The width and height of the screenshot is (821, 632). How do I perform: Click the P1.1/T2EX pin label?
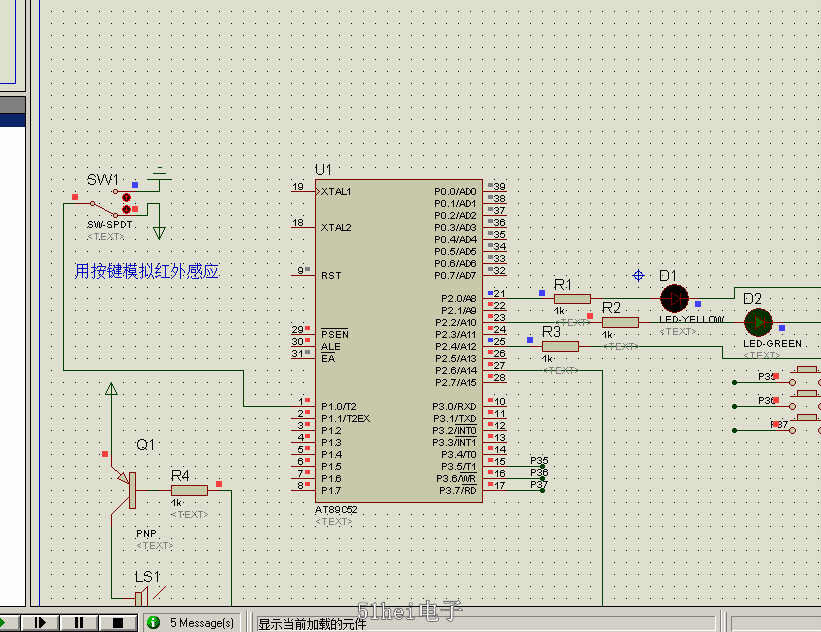coord(346,418)
